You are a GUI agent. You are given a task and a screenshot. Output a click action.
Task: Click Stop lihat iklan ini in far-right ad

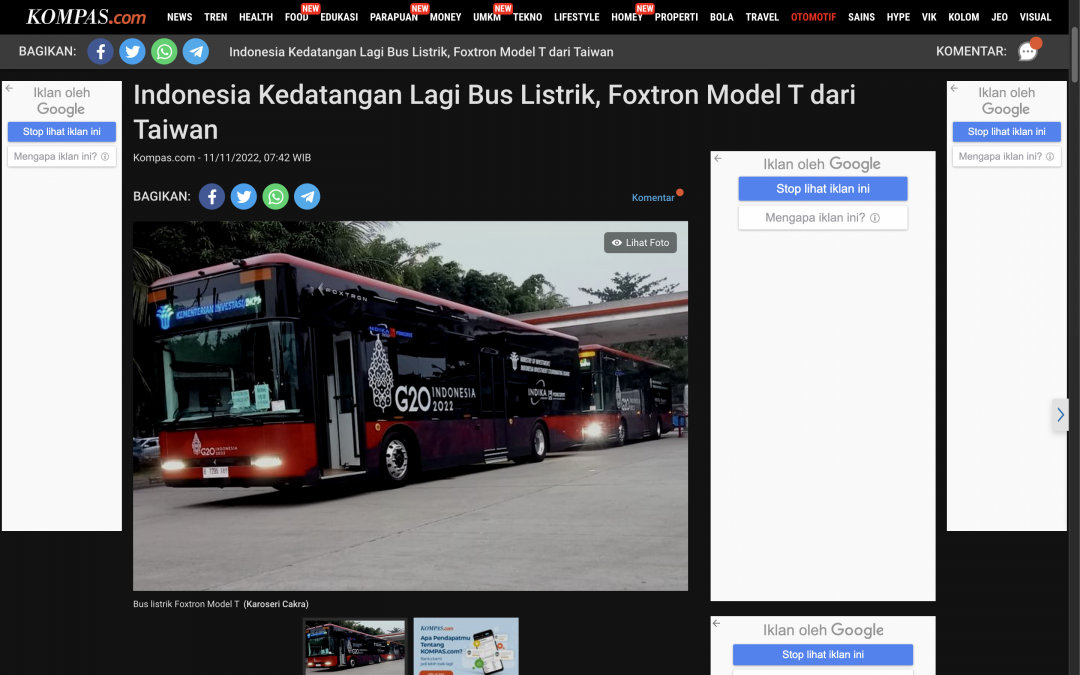coord(1006,132)
